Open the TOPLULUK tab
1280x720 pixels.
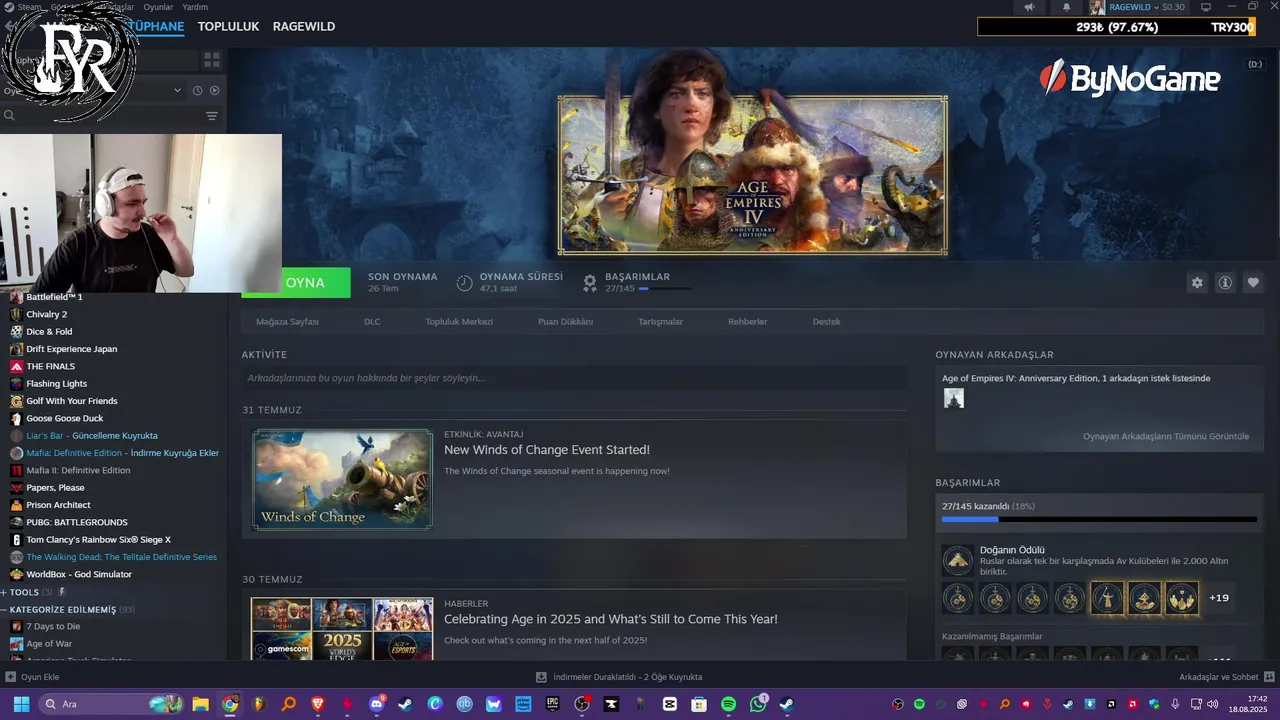point(228,26)
